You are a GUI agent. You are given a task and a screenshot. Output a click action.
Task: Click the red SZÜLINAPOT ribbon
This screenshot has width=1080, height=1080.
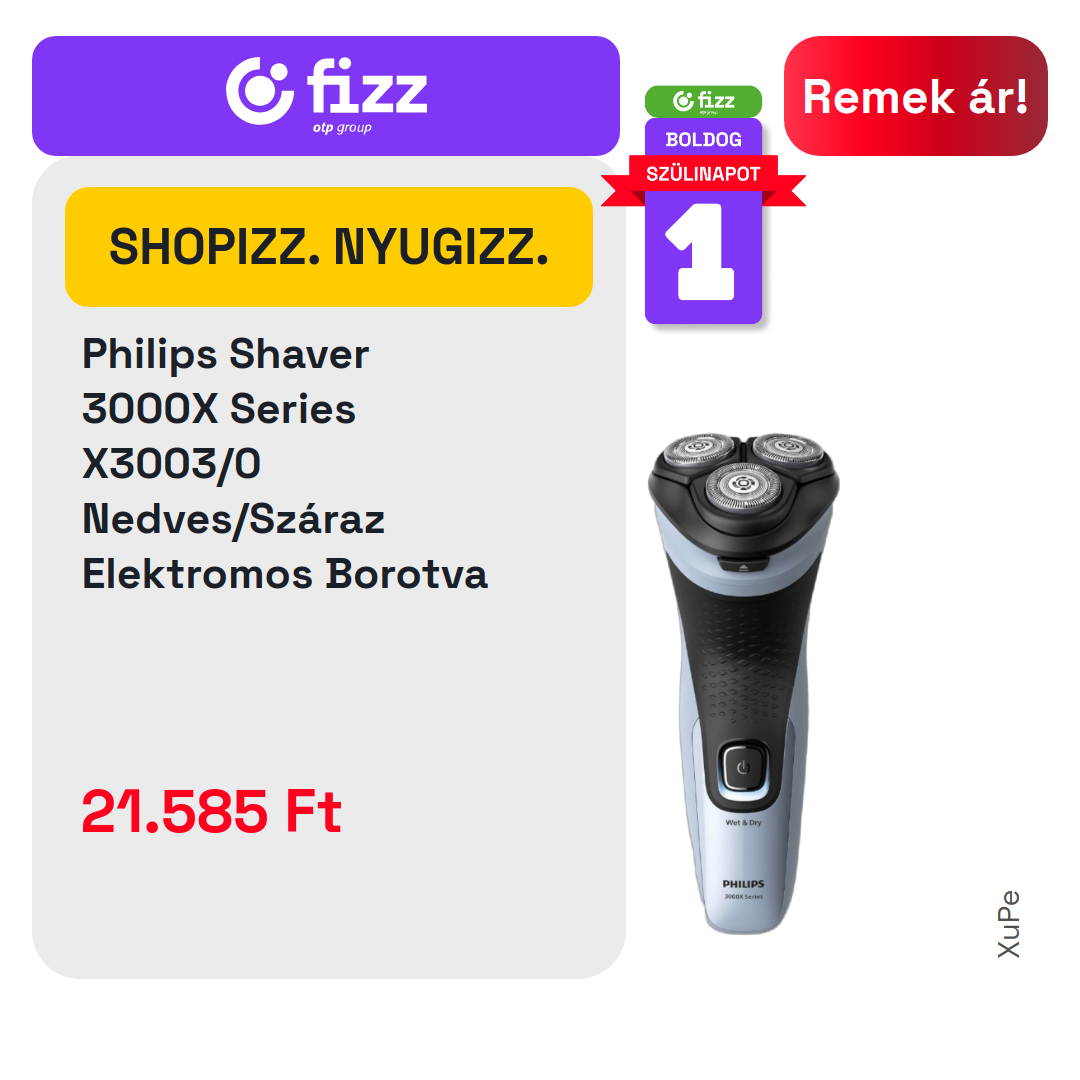(703, 174)
